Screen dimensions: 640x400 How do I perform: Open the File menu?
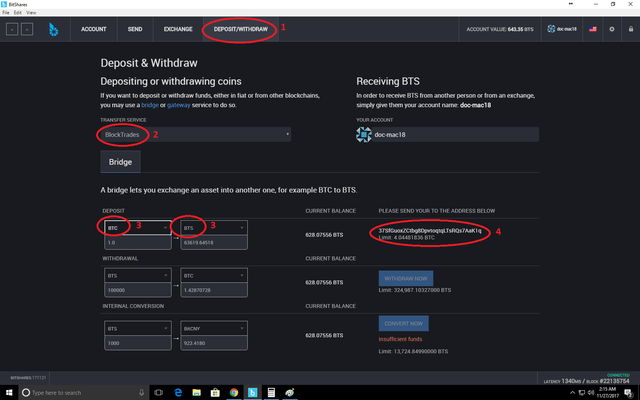click(6, 13)
